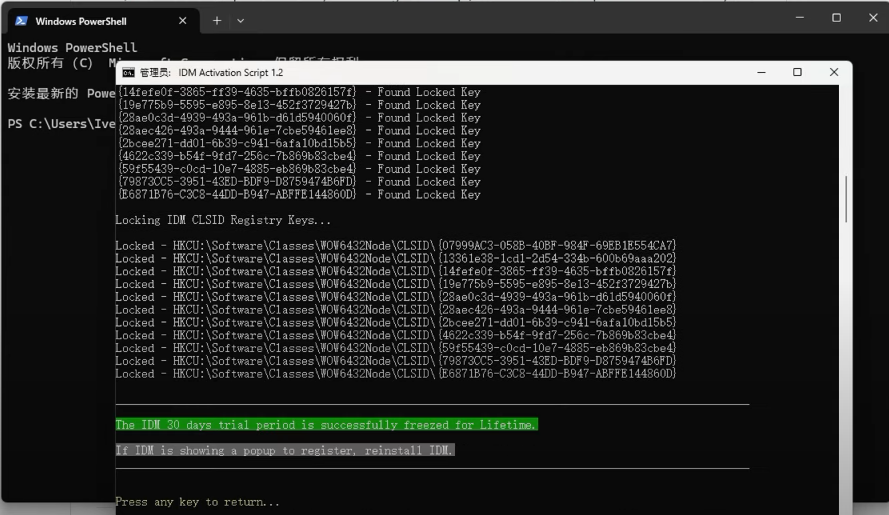The image size is (889, 515).
Task: Click the IDM Activation Script cmd icon
Action: click(128, 73)
